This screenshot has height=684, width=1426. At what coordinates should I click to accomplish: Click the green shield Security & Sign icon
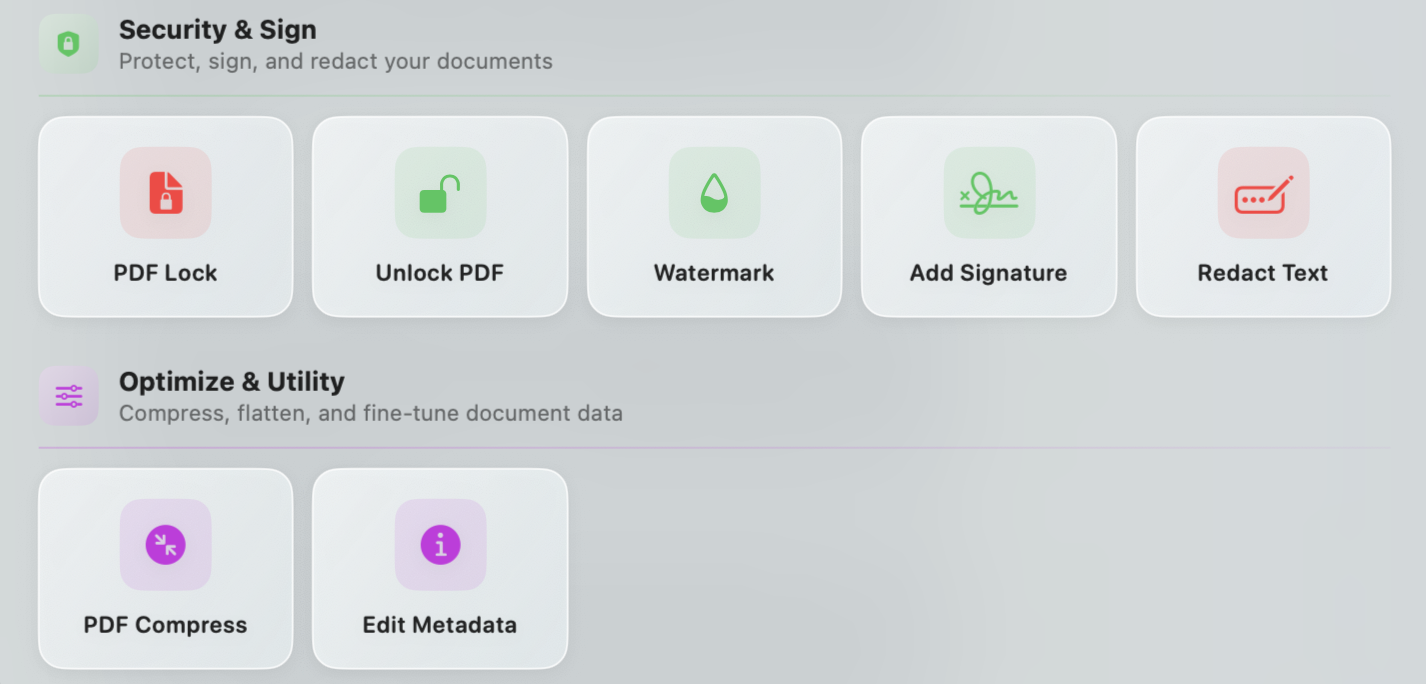click(x=68, y=44)
